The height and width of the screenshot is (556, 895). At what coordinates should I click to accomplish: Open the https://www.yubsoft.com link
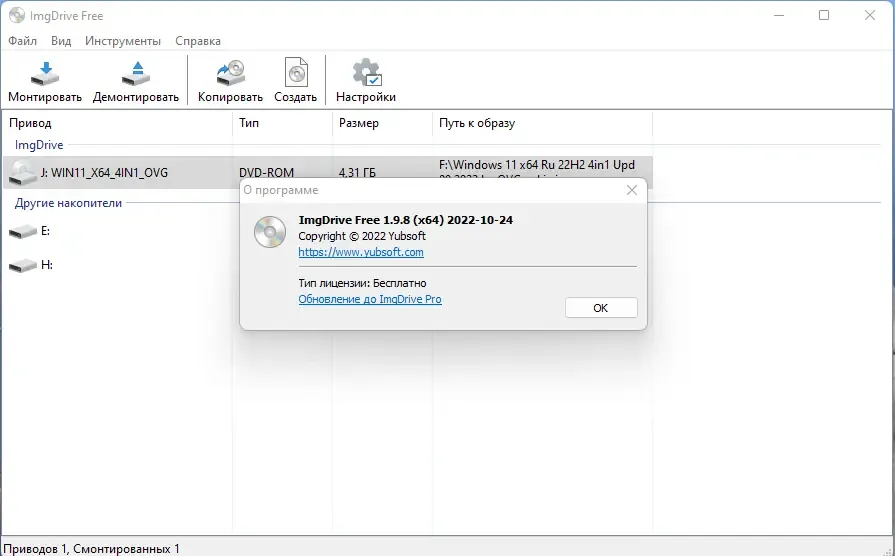tap(361, 252)
